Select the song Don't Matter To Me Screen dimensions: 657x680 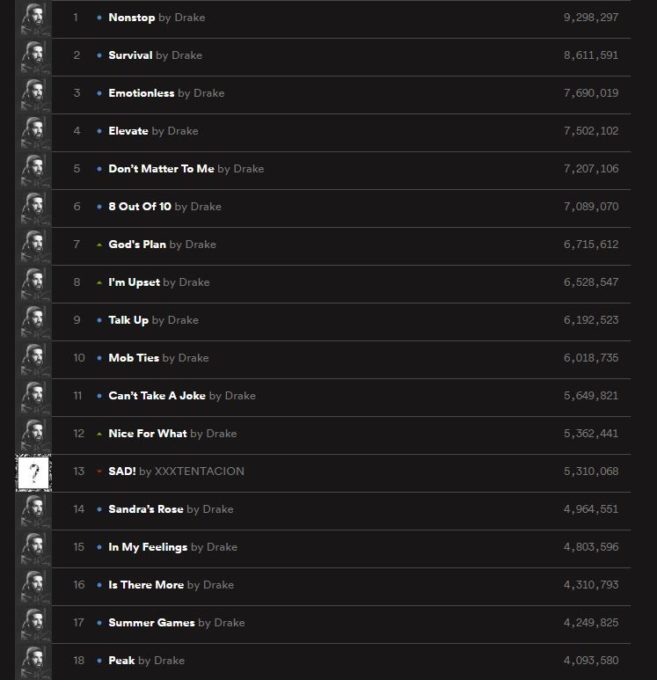click(161, 169)
